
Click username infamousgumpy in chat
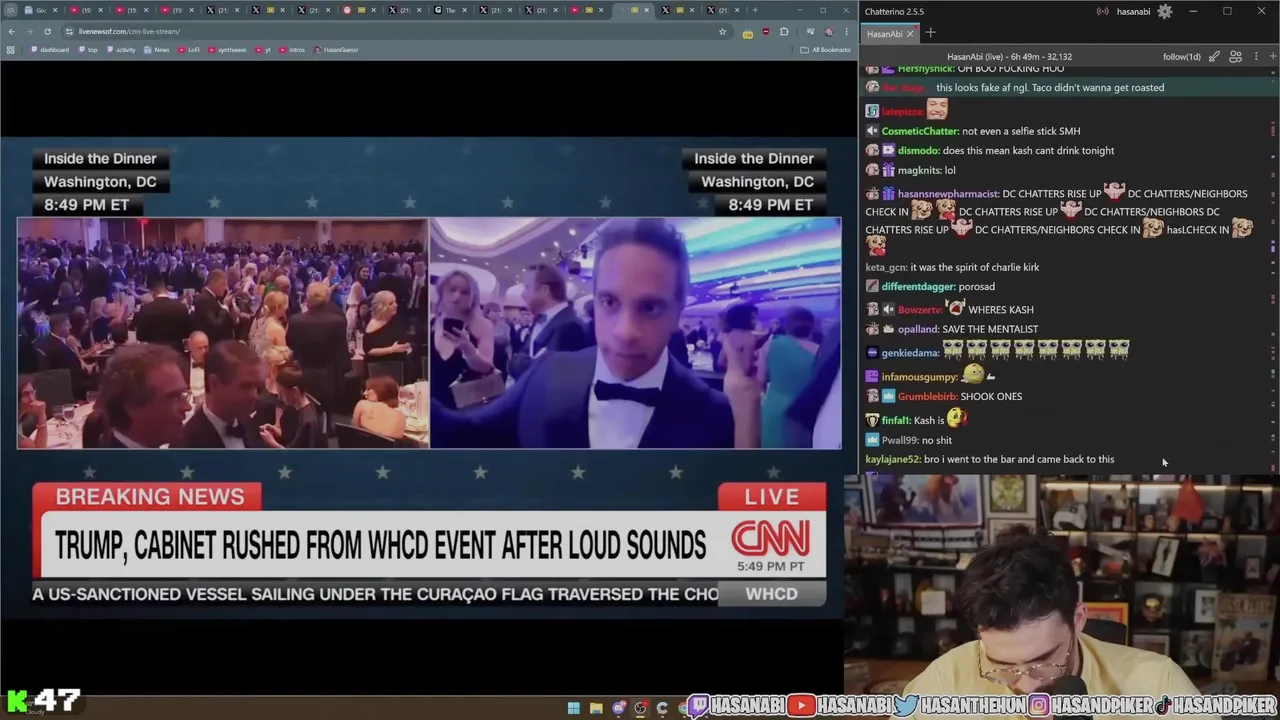(920, 377)
